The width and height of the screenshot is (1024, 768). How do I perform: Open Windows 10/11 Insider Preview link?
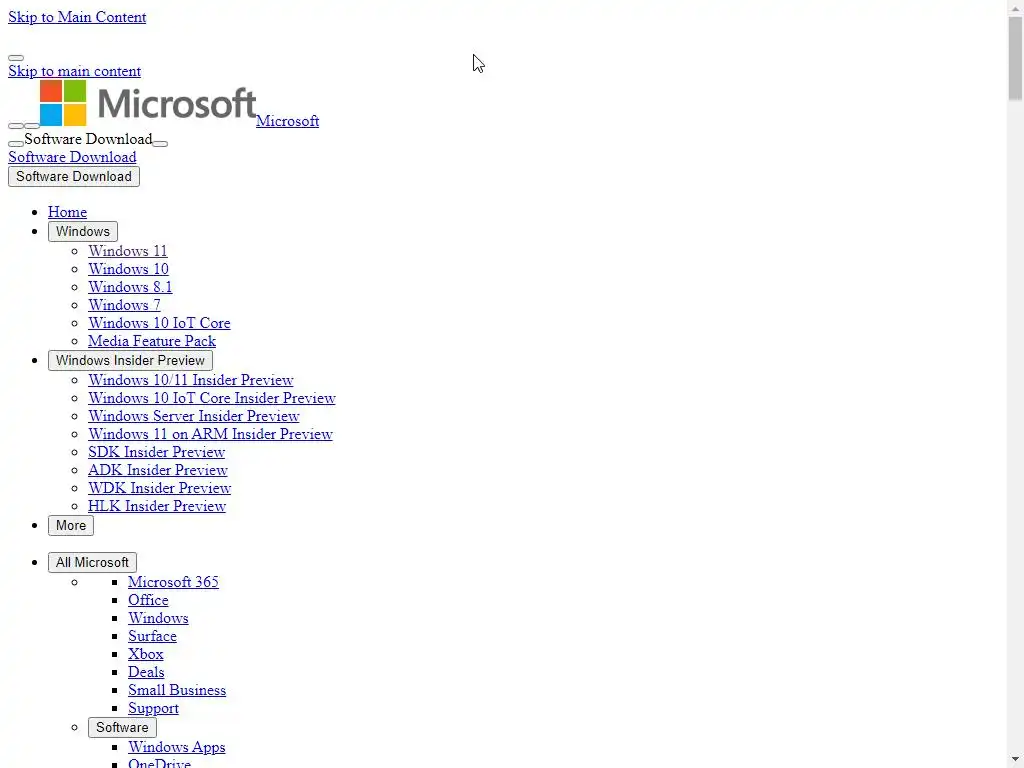coord(191,379)
